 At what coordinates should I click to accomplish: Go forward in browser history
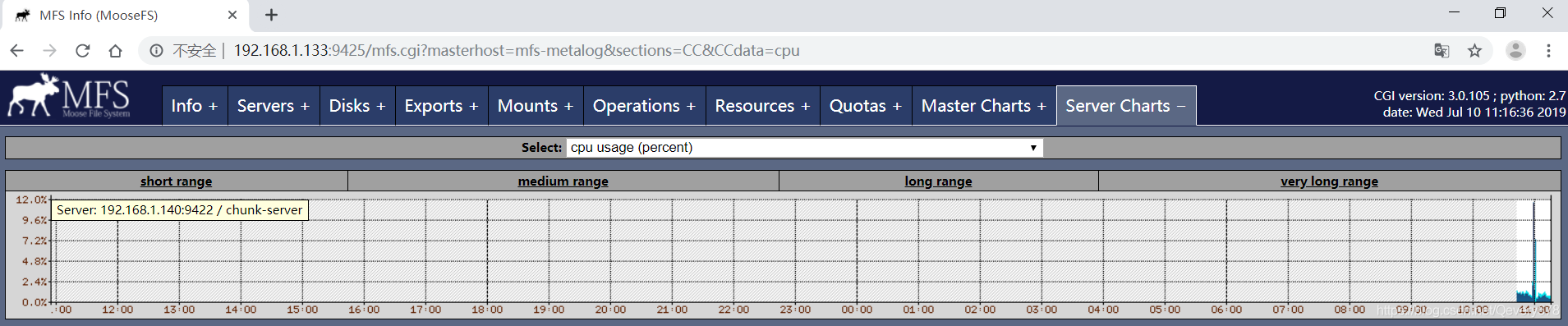pyautogui.click(x=49, y=51)
